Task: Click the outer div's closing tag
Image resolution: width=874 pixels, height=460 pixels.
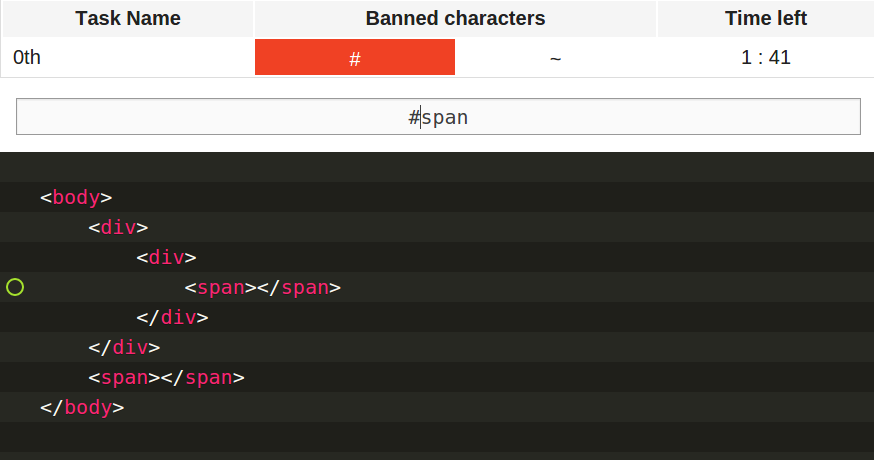Action: click(x=124, y=348)
